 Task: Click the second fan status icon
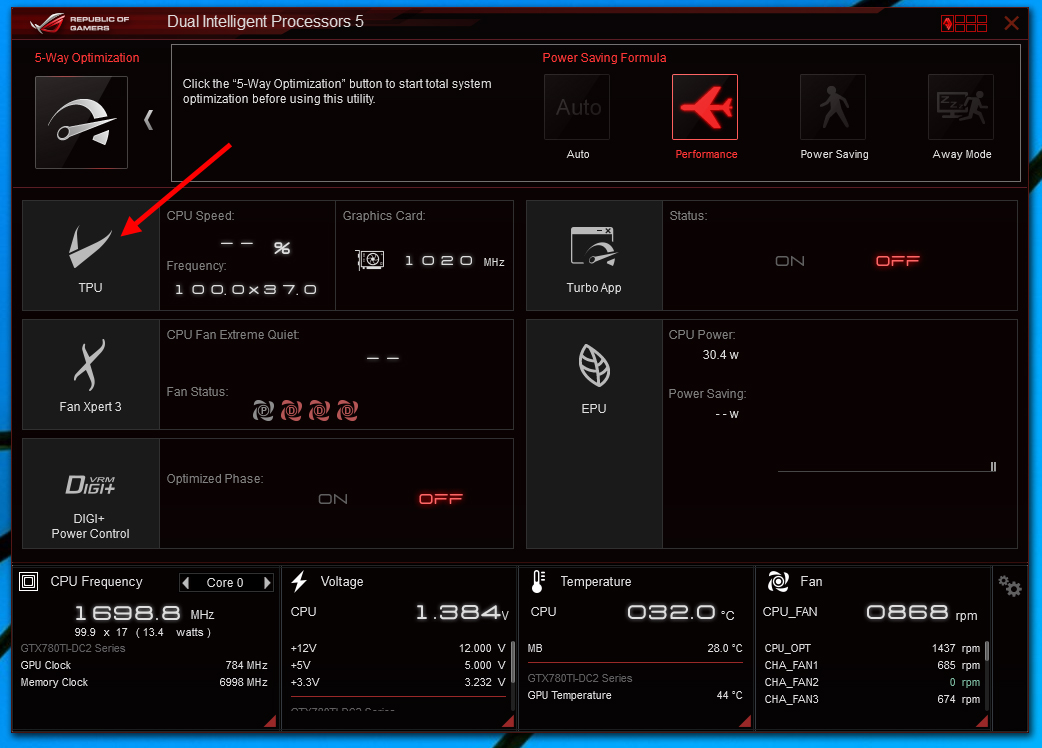291,411
